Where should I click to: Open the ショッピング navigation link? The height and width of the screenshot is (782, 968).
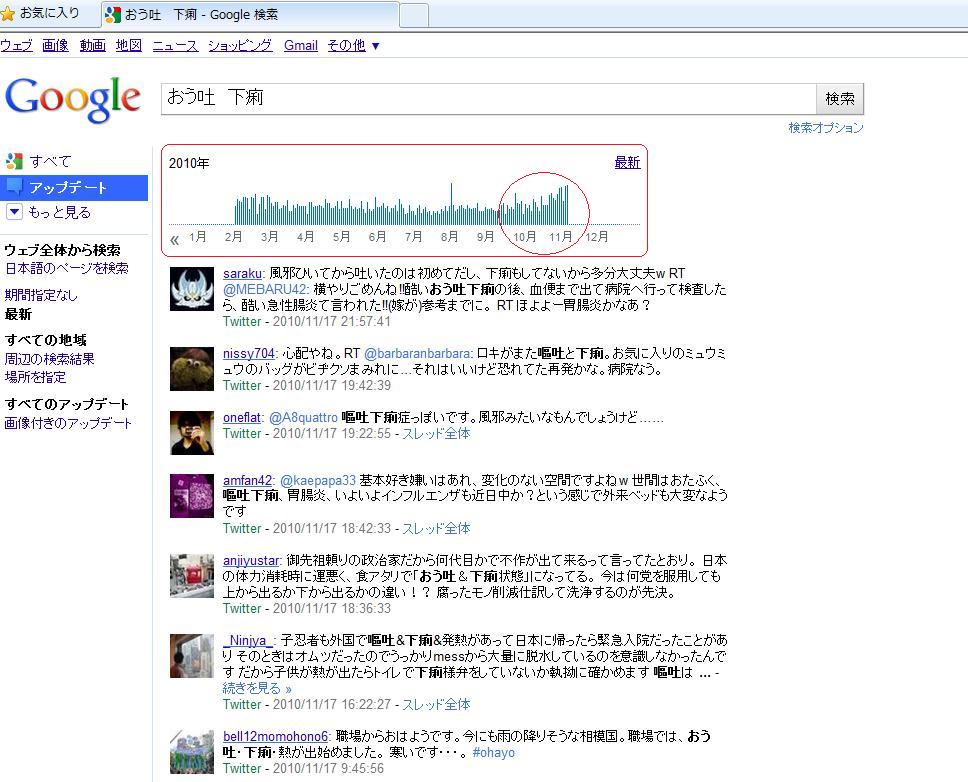[240, 46]
